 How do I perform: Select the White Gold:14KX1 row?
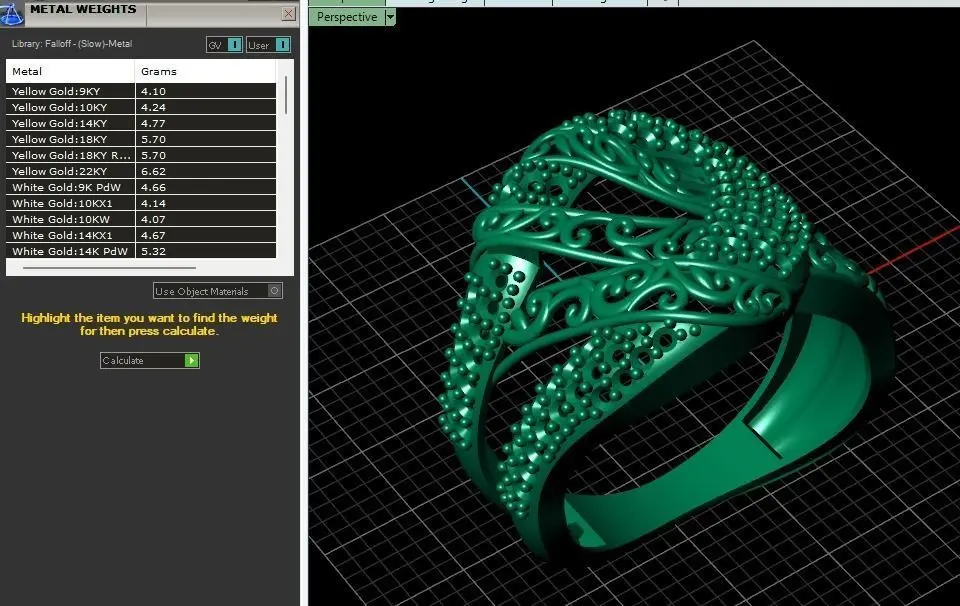click(141, 234)
